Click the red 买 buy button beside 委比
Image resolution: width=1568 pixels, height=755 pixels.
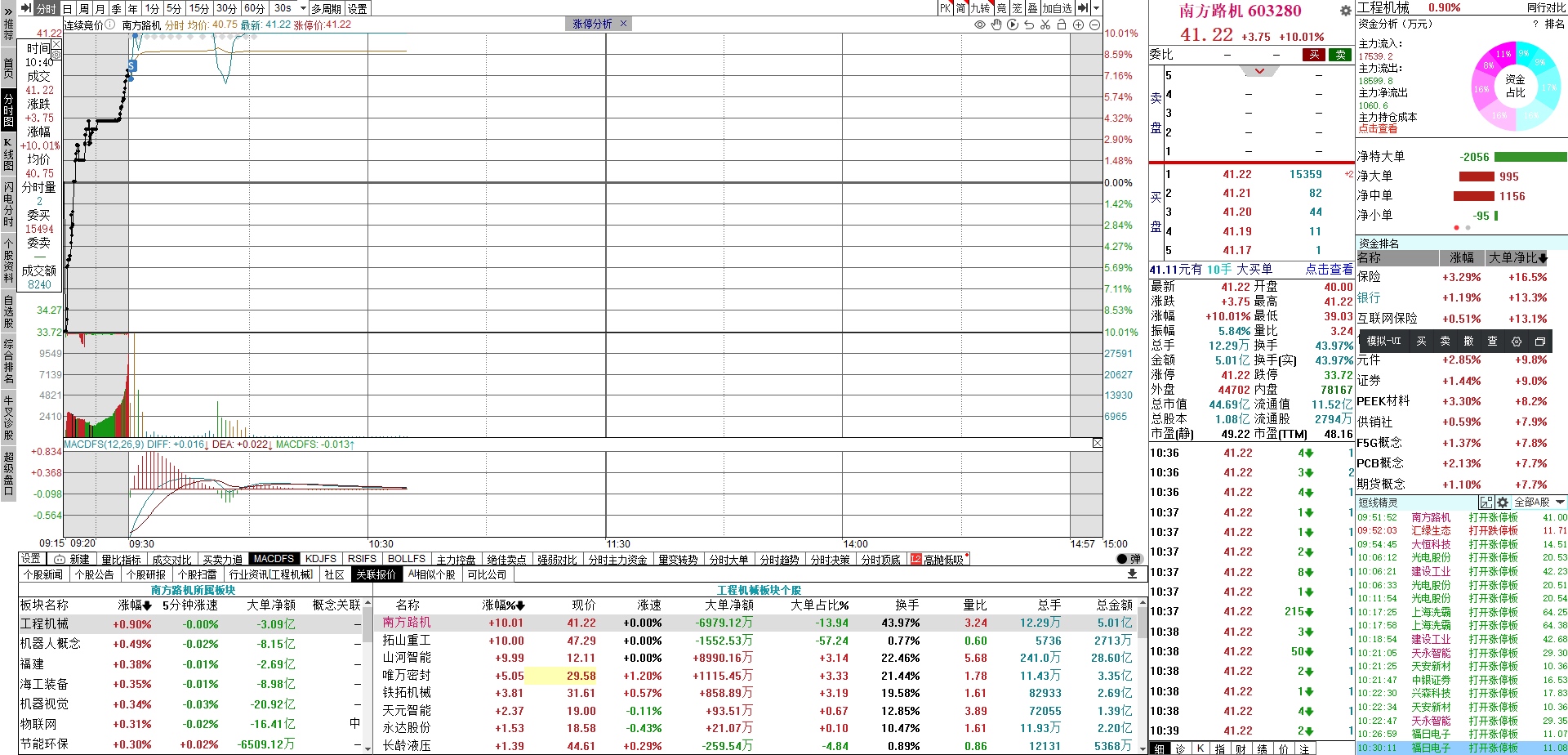1314,55
